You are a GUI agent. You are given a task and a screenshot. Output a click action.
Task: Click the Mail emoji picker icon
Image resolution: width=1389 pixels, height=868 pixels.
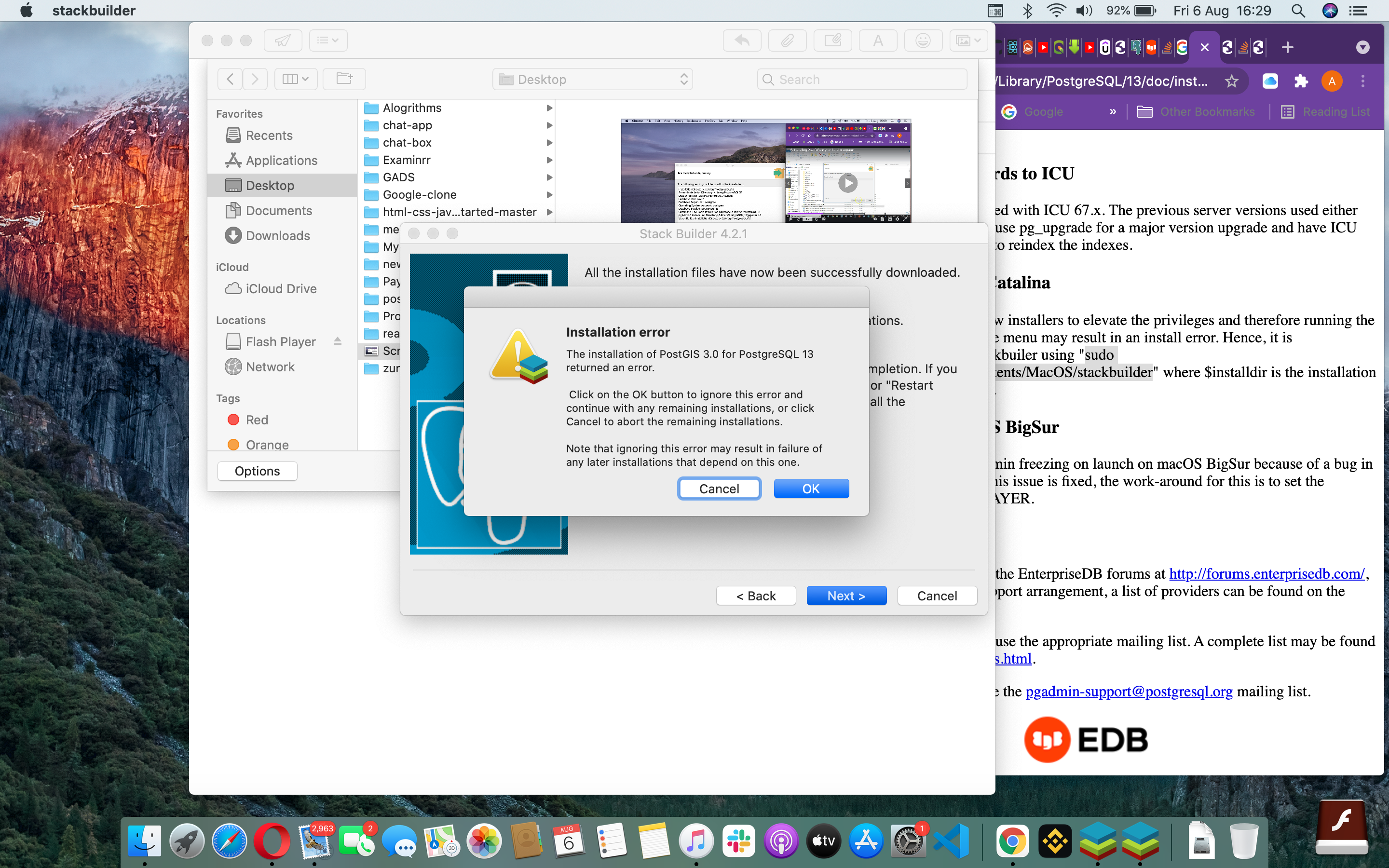pyautogui.click(x=923, y=40)
